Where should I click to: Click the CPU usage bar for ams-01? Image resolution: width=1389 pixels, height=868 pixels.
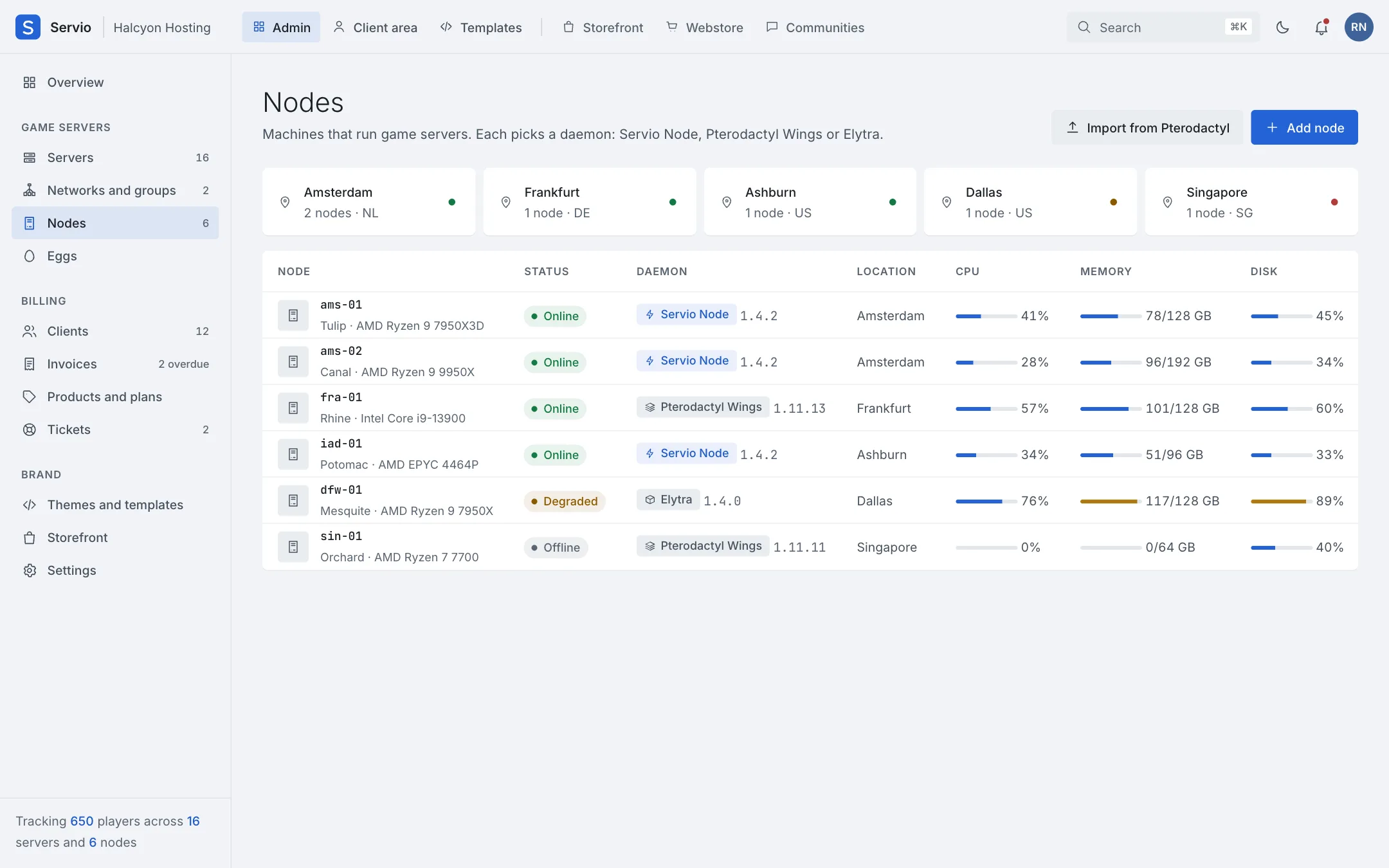click(x=986, y=316)
